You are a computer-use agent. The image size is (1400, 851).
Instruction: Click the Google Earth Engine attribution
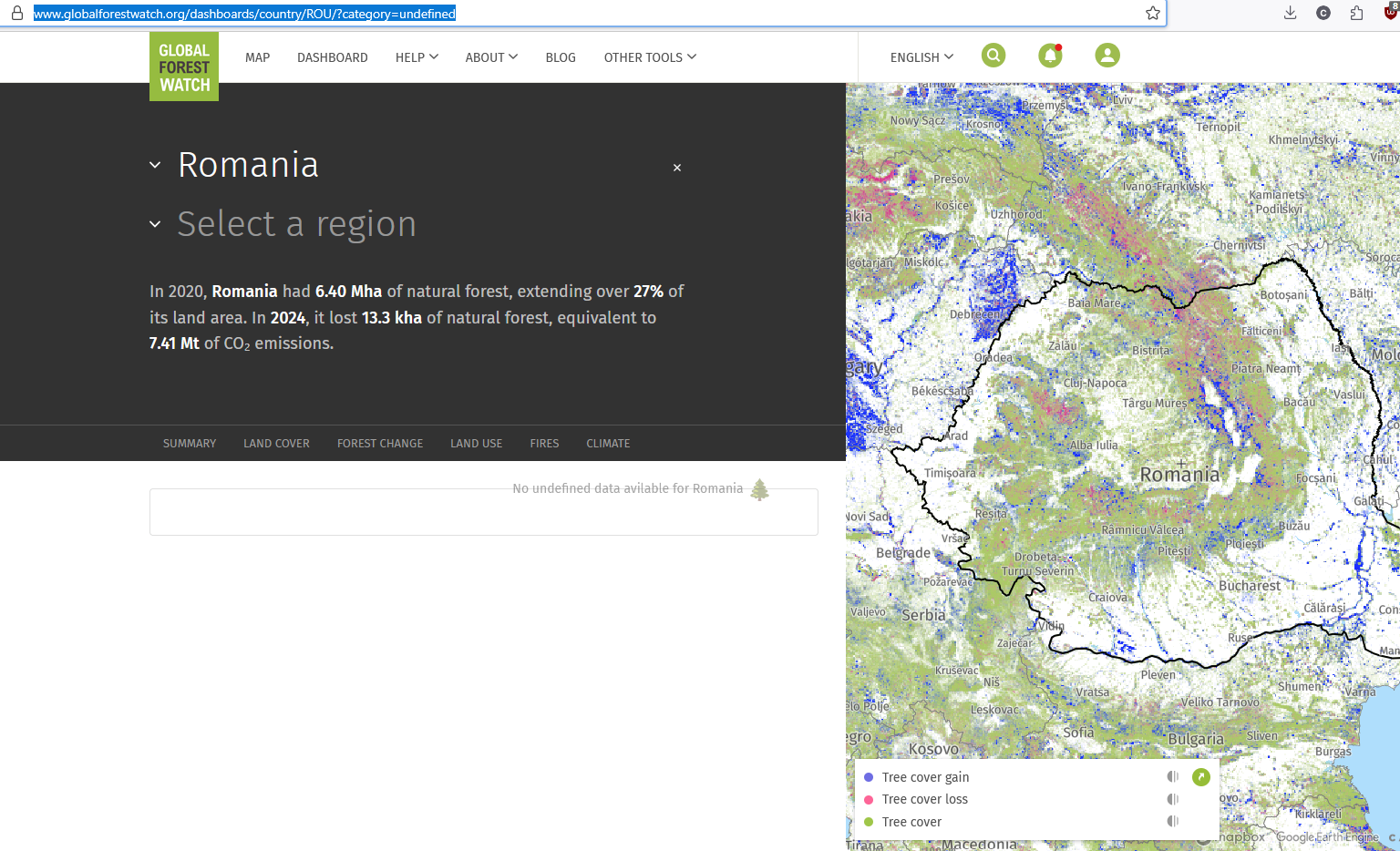coord(1327,837)
